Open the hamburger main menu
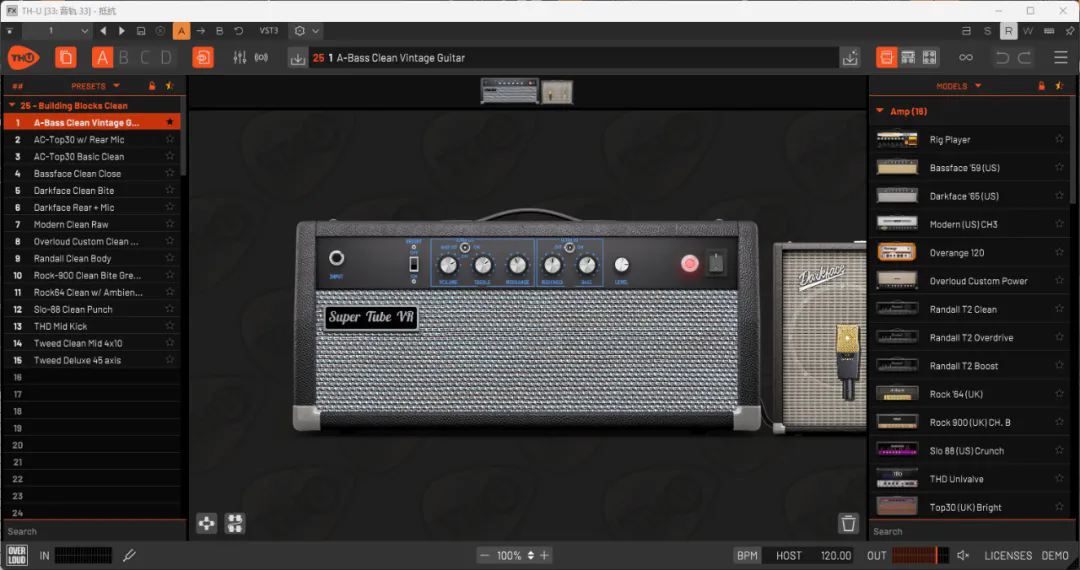 tap(1061, 58)
